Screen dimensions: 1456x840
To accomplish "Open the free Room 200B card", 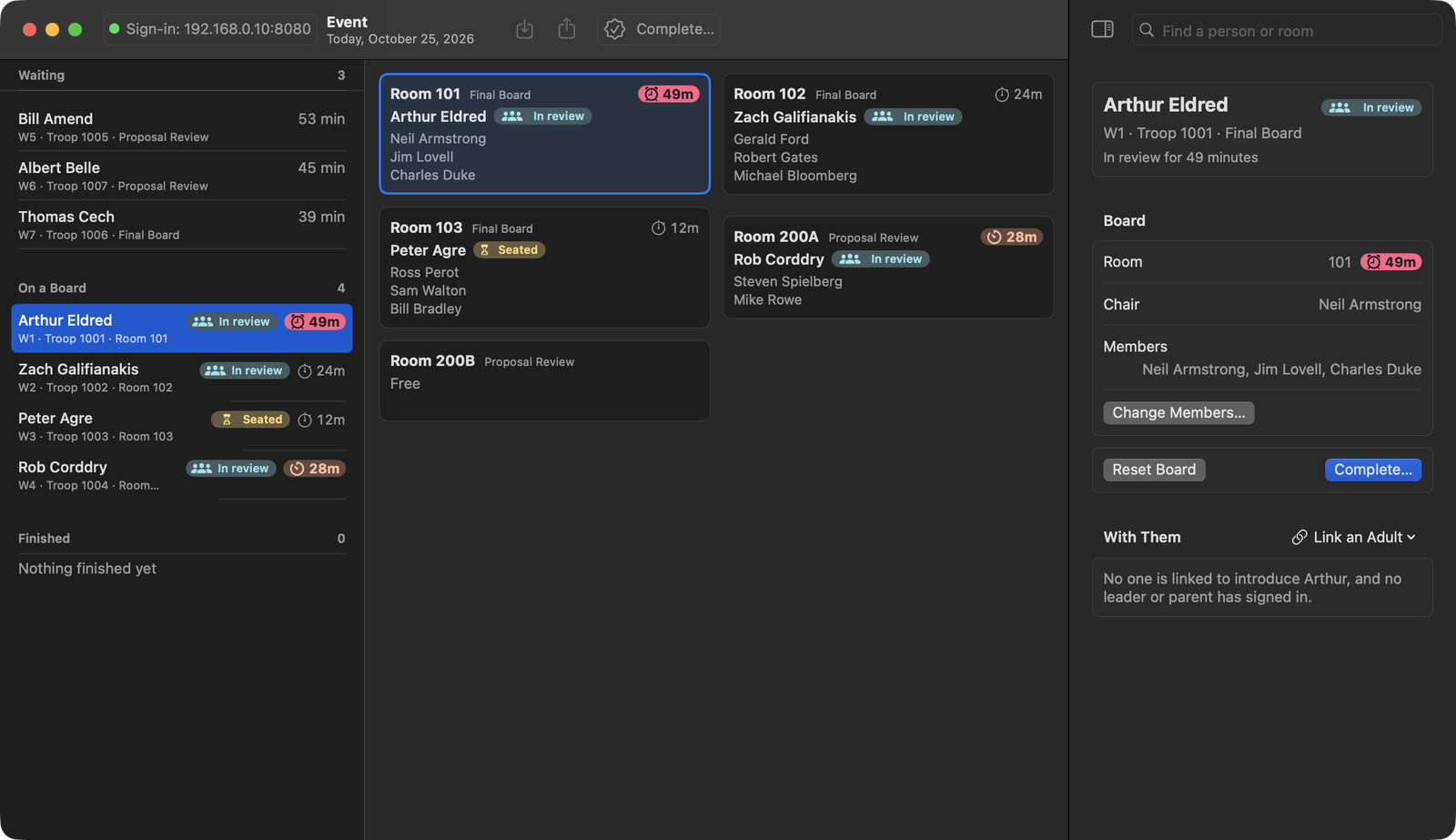I will click(544, 380).
